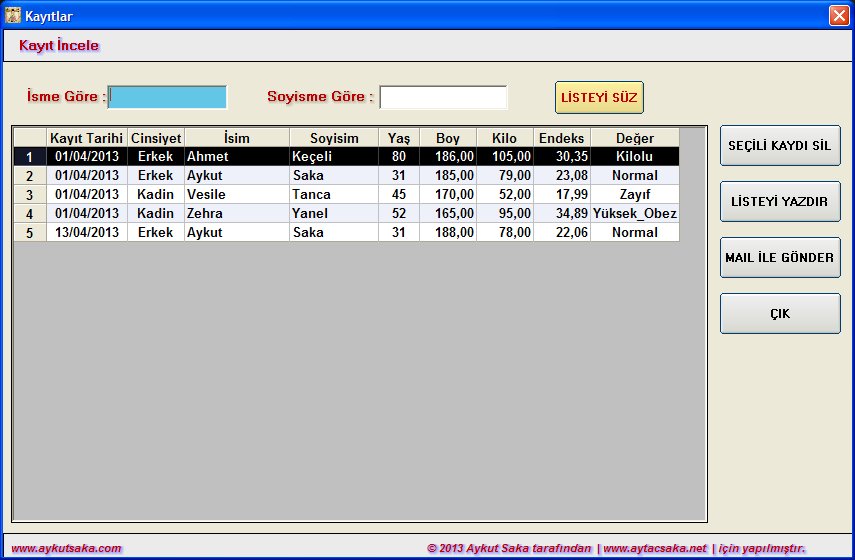Screen dimensions: 855x560
Task: Open the www.aytacsaka.net footer link
Action: tap(654, 548)
